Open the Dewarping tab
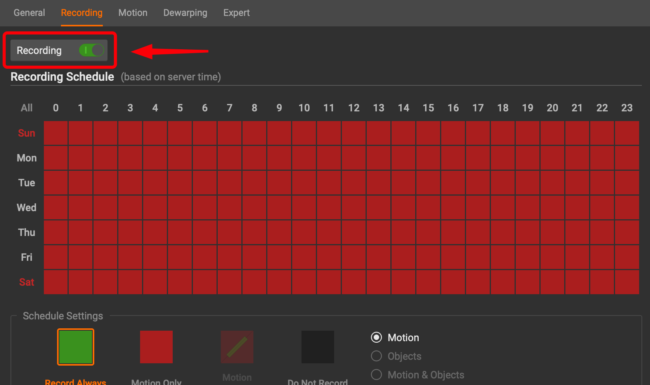 pyautogui.click(x=185, y=13)
